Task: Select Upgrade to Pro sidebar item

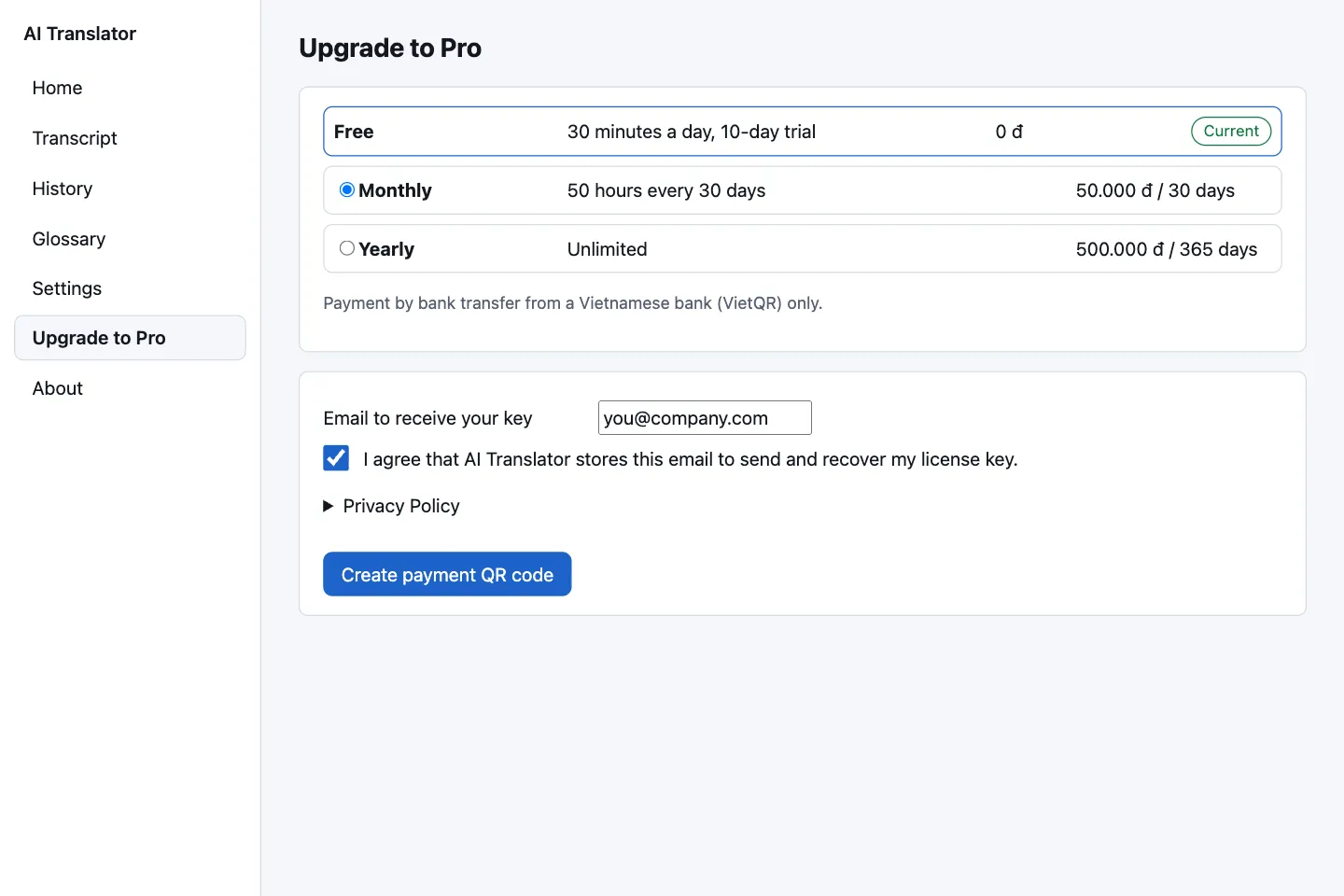Action: 130,338
